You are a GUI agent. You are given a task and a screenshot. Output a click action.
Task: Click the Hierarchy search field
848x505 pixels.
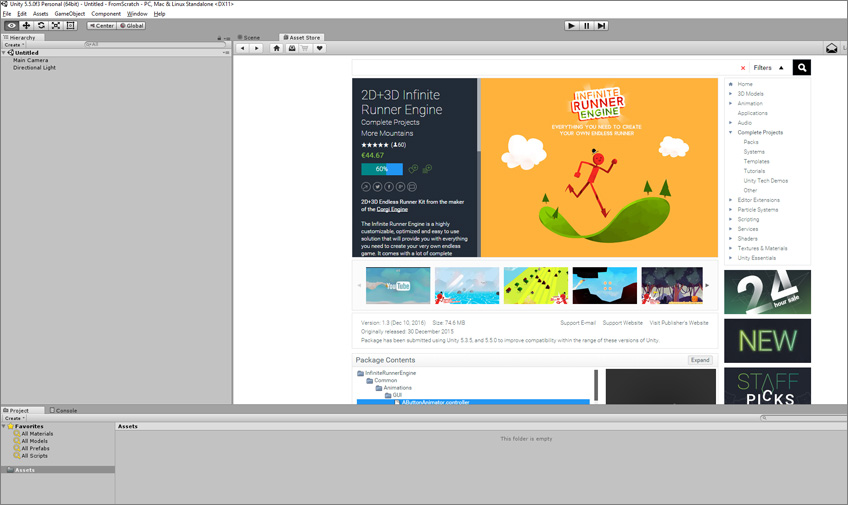click(154, 44)
